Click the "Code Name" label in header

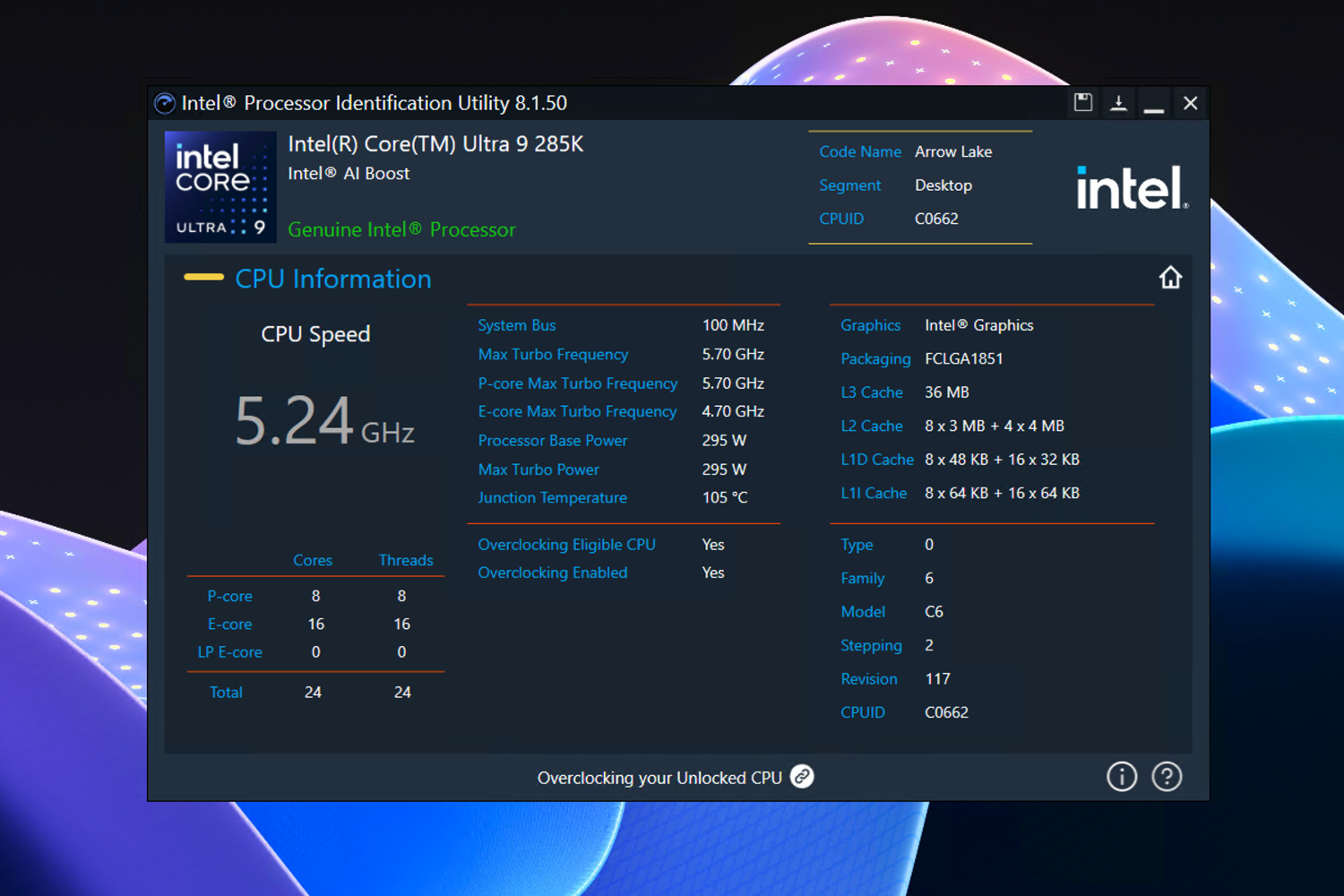(x=859, y=151)
